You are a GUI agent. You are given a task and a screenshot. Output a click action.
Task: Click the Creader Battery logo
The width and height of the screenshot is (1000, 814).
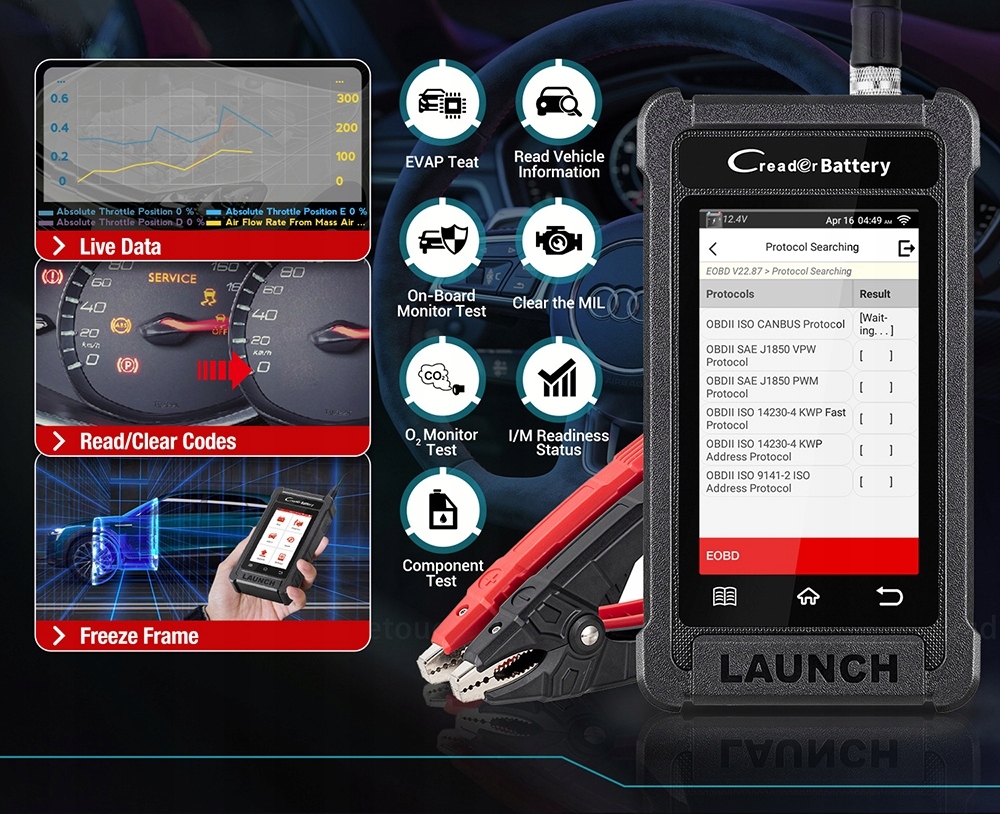coord(809,163)
